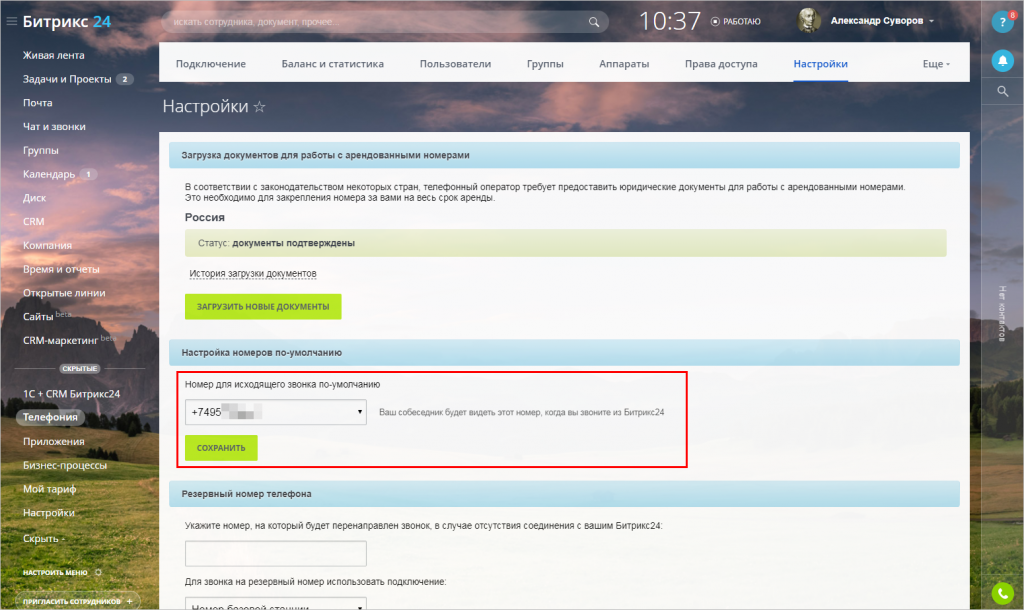1024x610 pixels.
Task: Open the История загрузки документов link
Action: (253, 273)
